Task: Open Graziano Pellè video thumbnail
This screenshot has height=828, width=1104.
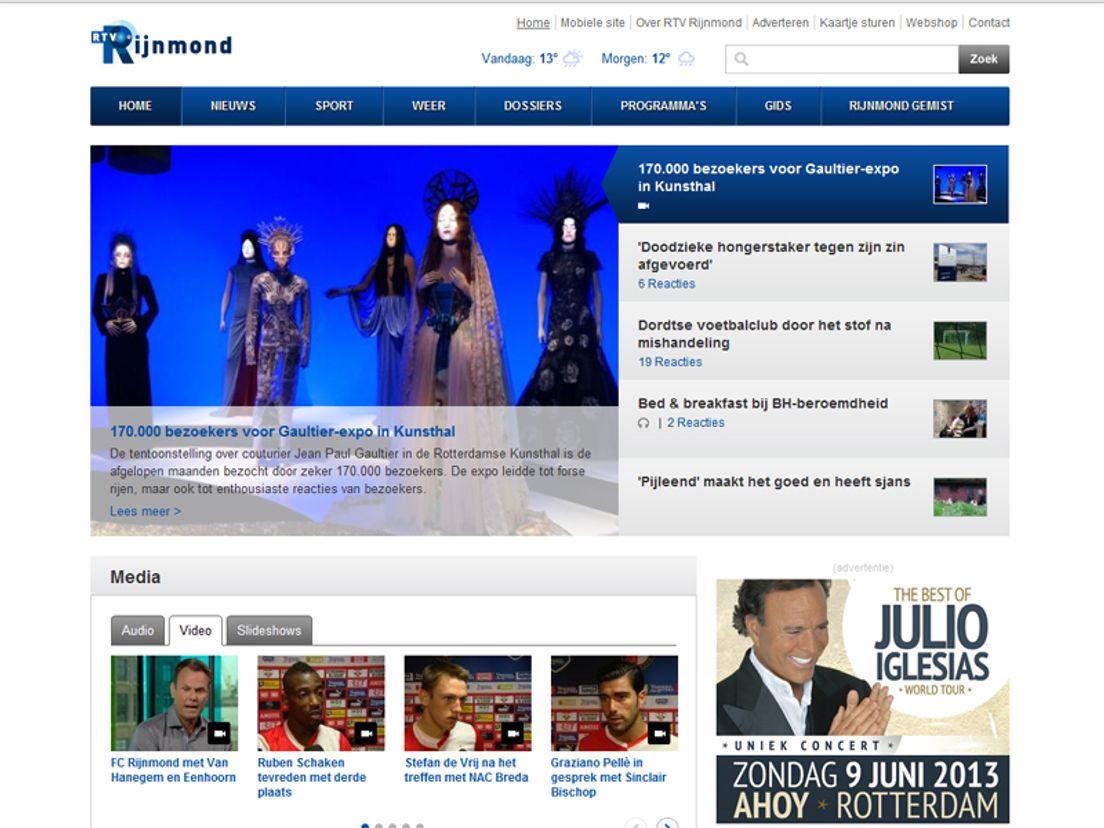Action: pos(614,703)
